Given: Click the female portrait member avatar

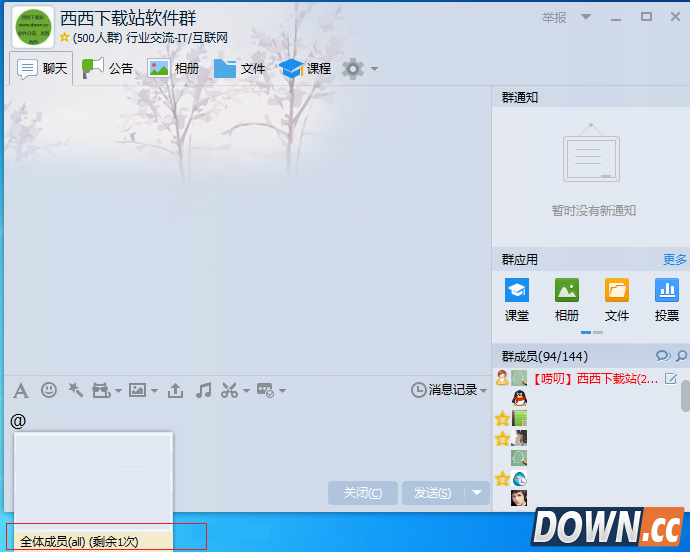Looking at the screenshot, I should tap(519, 498).
